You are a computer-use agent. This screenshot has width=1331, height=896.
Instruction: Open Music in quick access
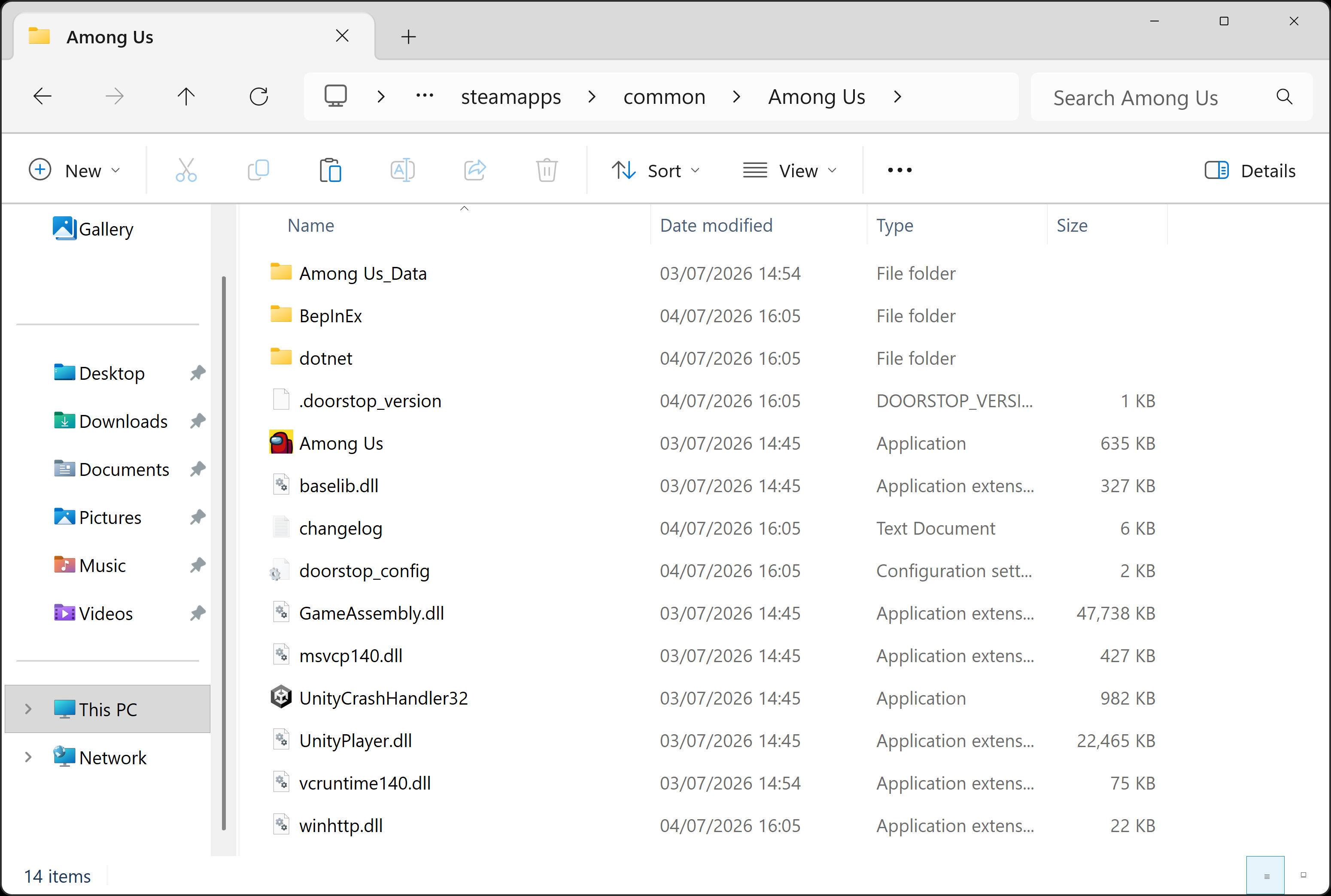pos(90,565)
